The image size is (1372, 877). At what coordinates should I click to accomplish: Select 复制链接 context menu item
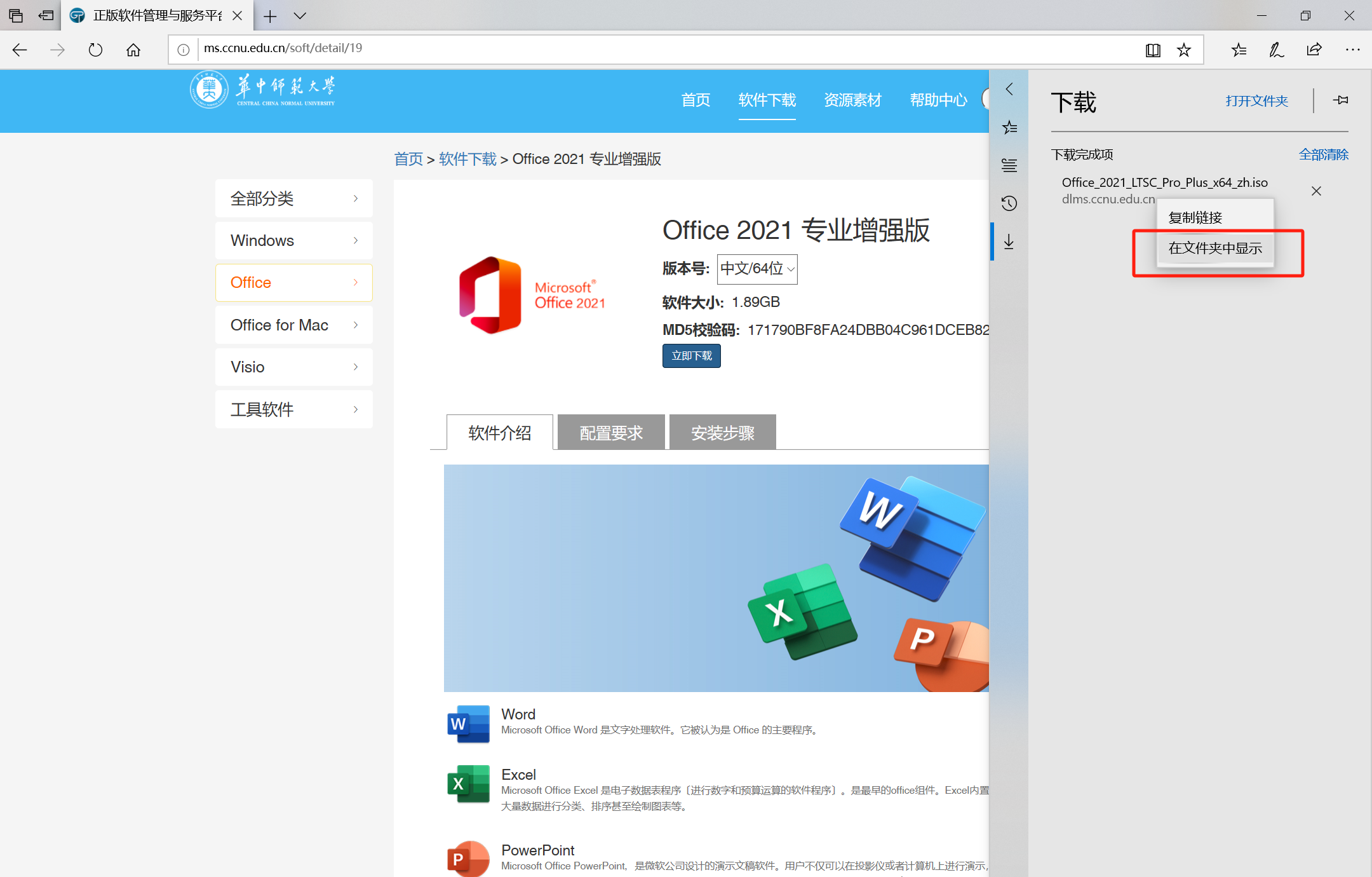pyautogui.click(x=1215, y=217)
